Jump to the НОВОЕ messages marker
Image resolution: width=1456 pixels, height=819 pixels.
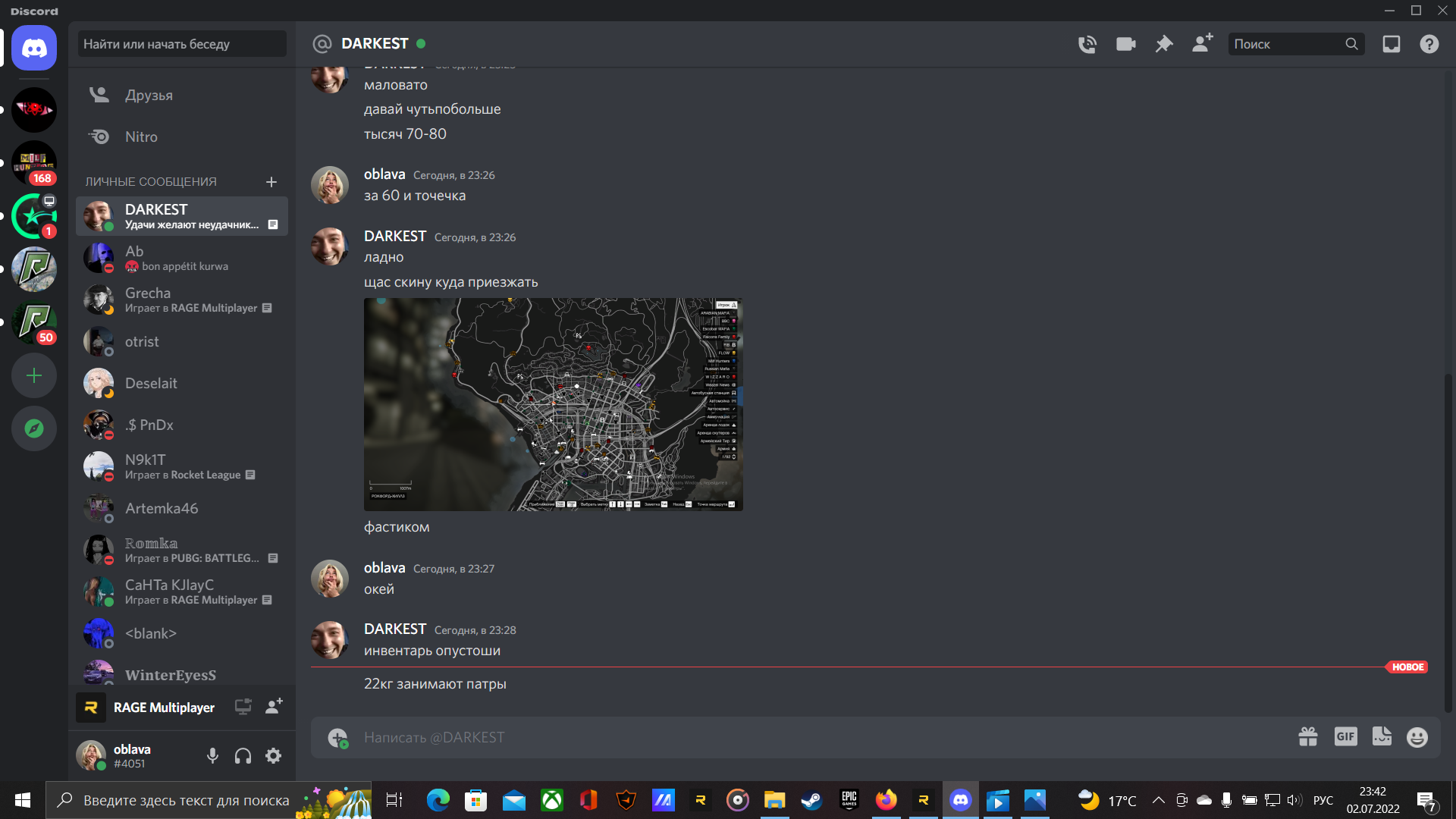tap(1408, 667)
